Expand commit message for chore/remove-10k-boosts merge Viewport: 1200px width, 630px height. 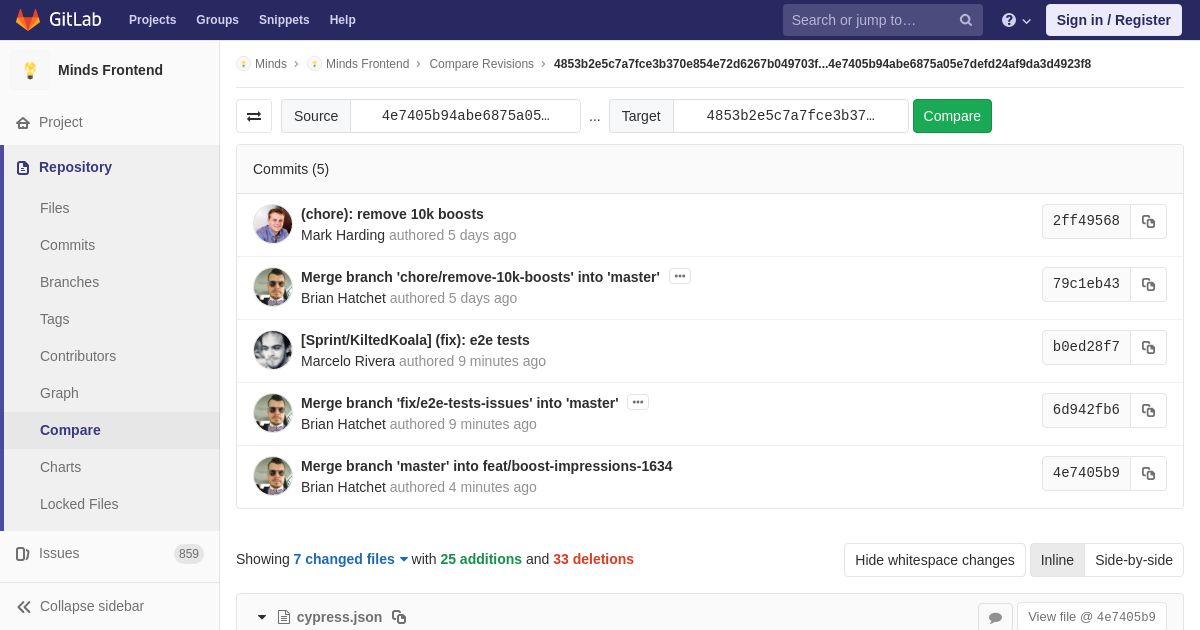[x=680, y=276]
